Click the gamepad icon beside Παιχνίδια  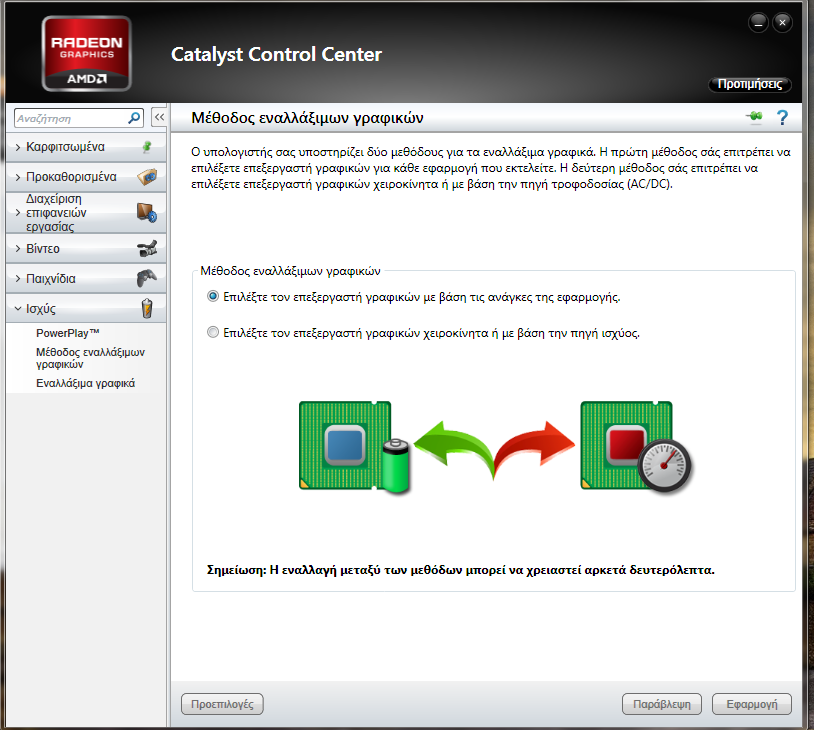click(147, 278)
